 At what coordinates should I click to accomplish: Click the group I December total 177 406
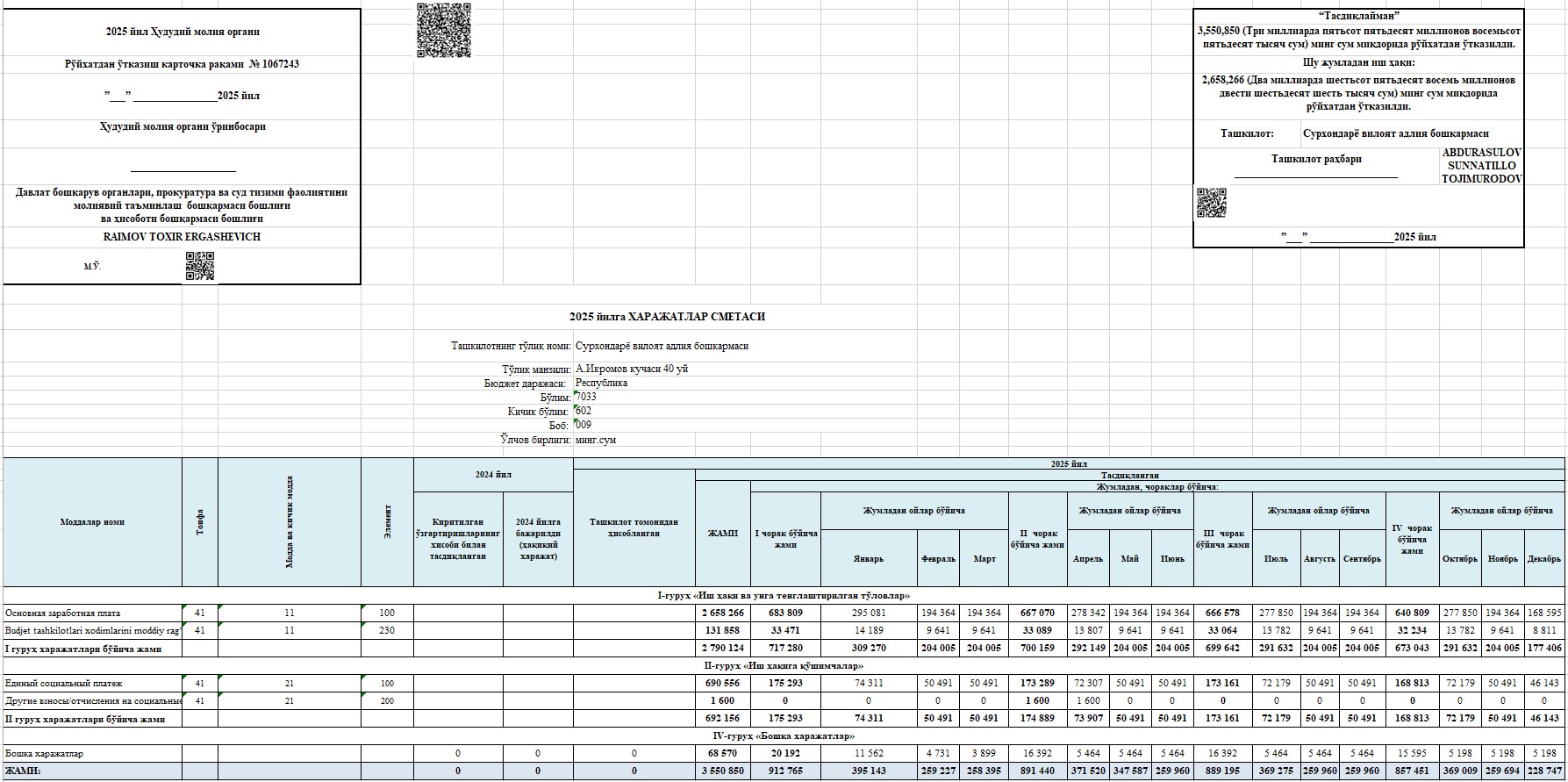(1544, 649)
